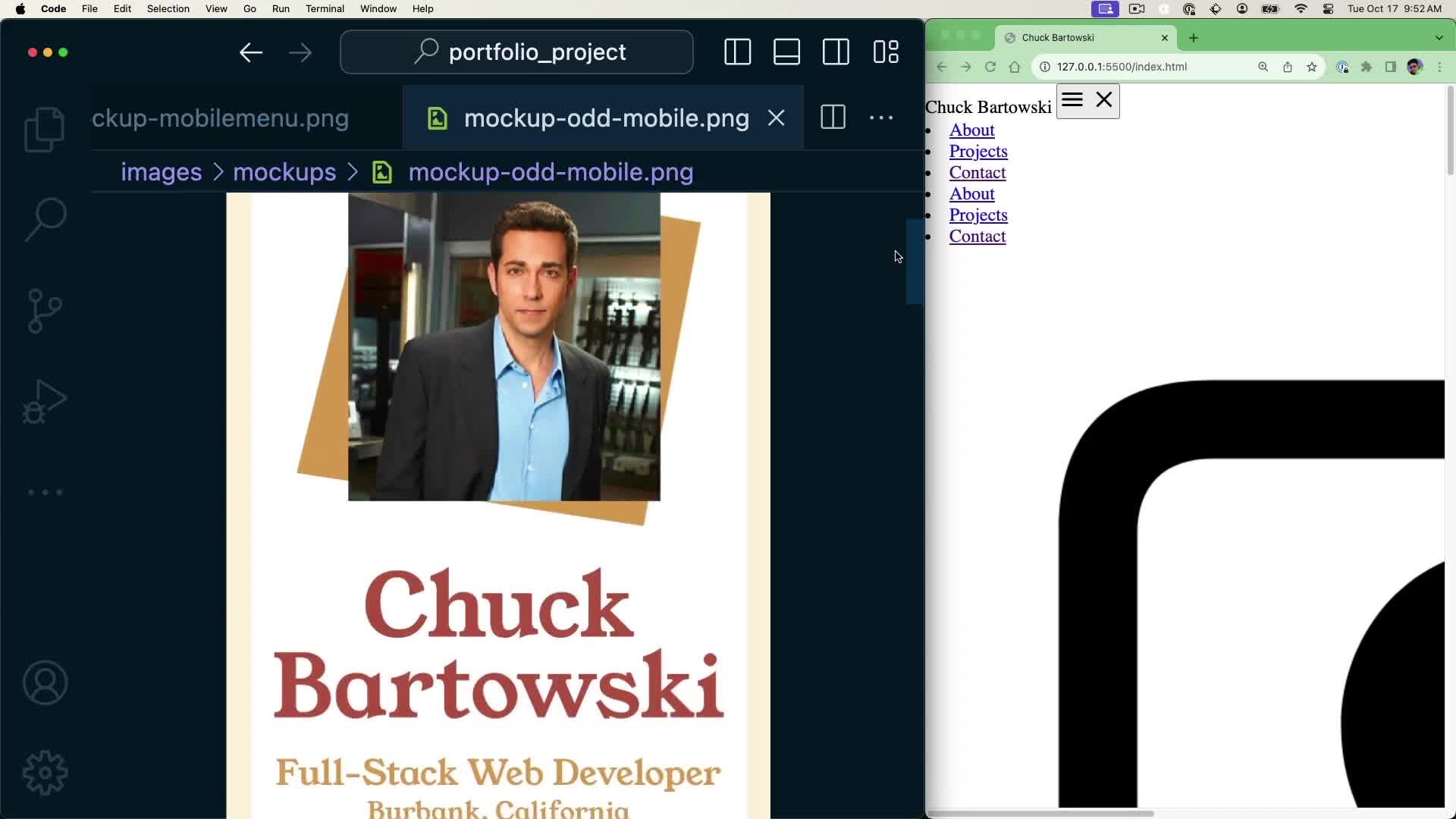Toggle the bottom panel visibility
This screenshot has height=819, width=1456.
(786, 52)
